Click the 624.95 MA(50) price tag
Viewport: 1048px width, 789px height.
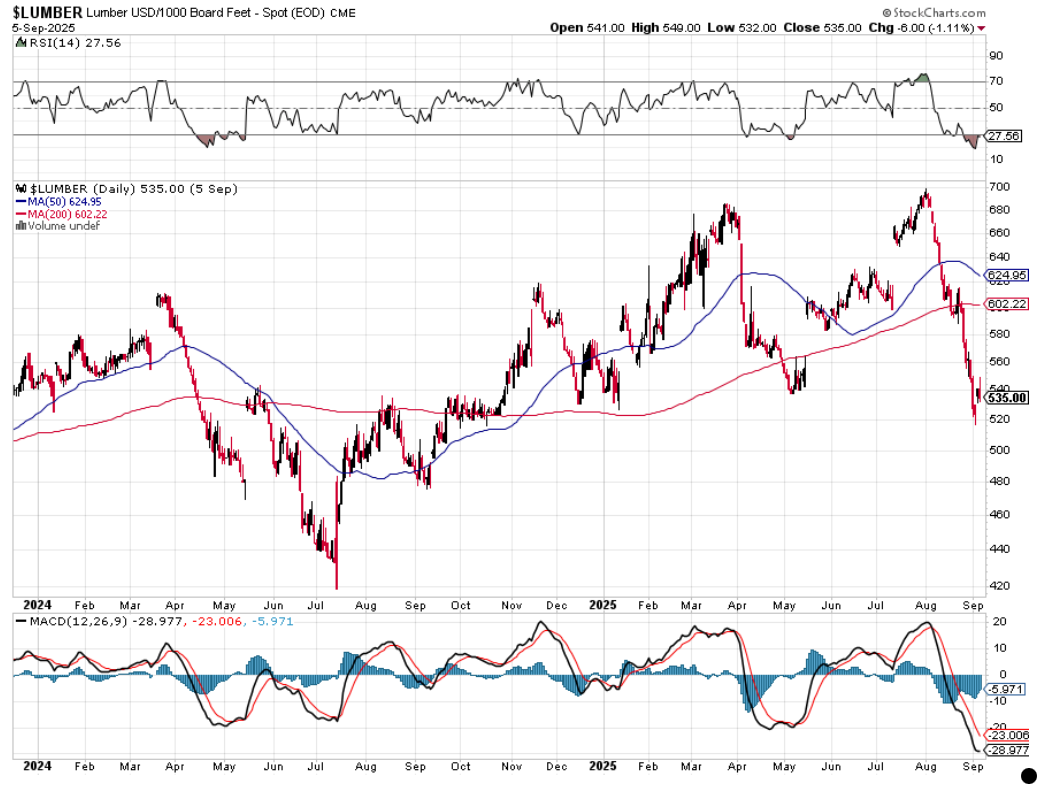click(x=1005, y=275)
